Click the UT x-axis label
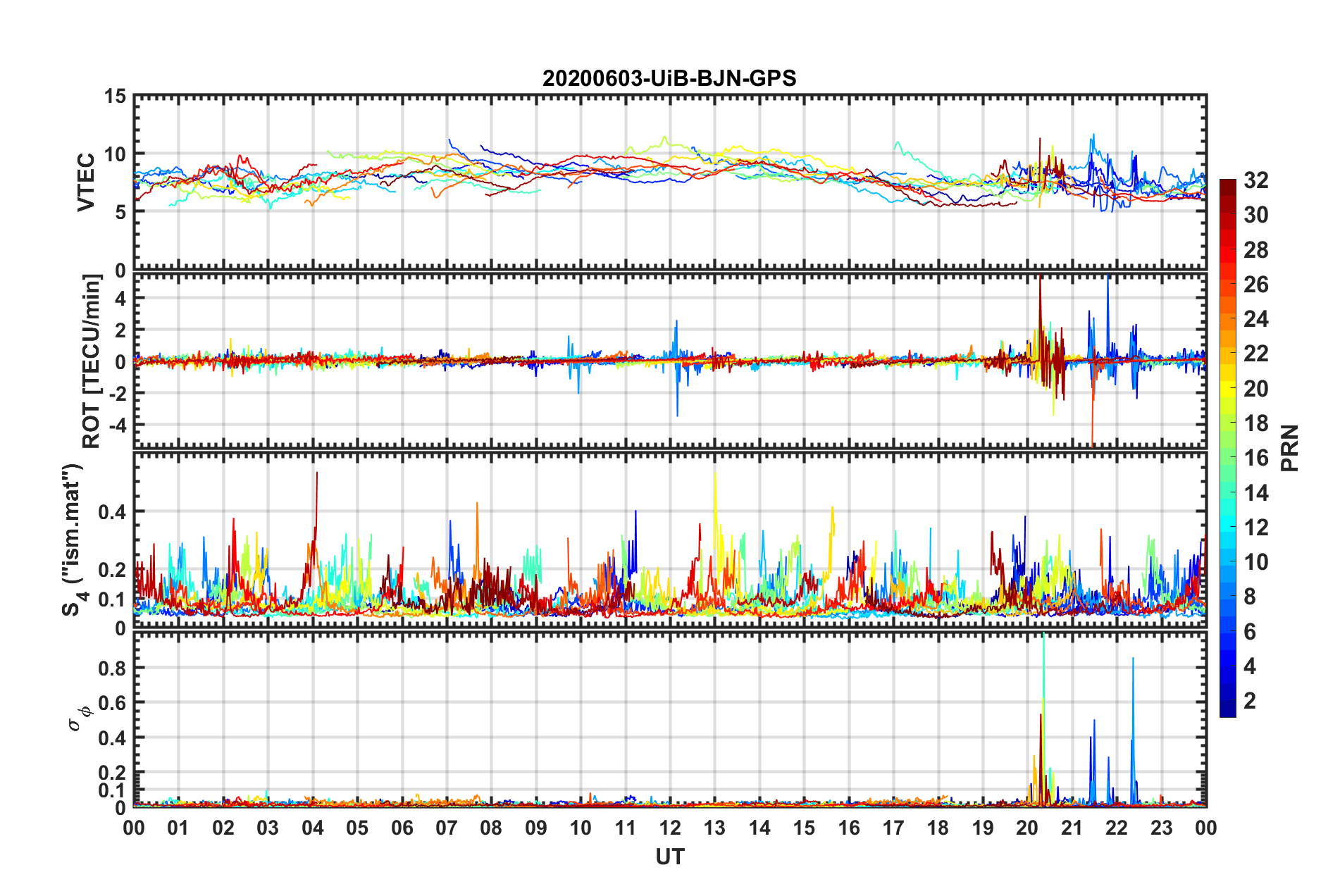1340x896 pixels. [x=670, y=857]
